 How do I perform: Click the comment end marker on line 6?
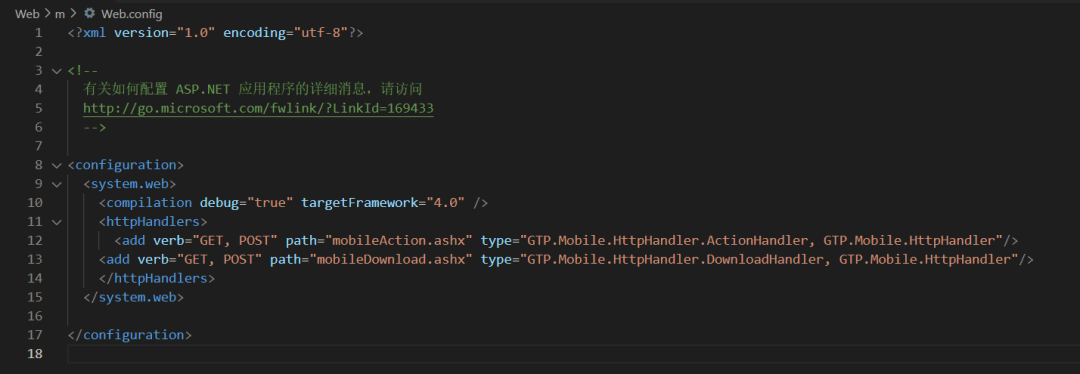point(94,127)
